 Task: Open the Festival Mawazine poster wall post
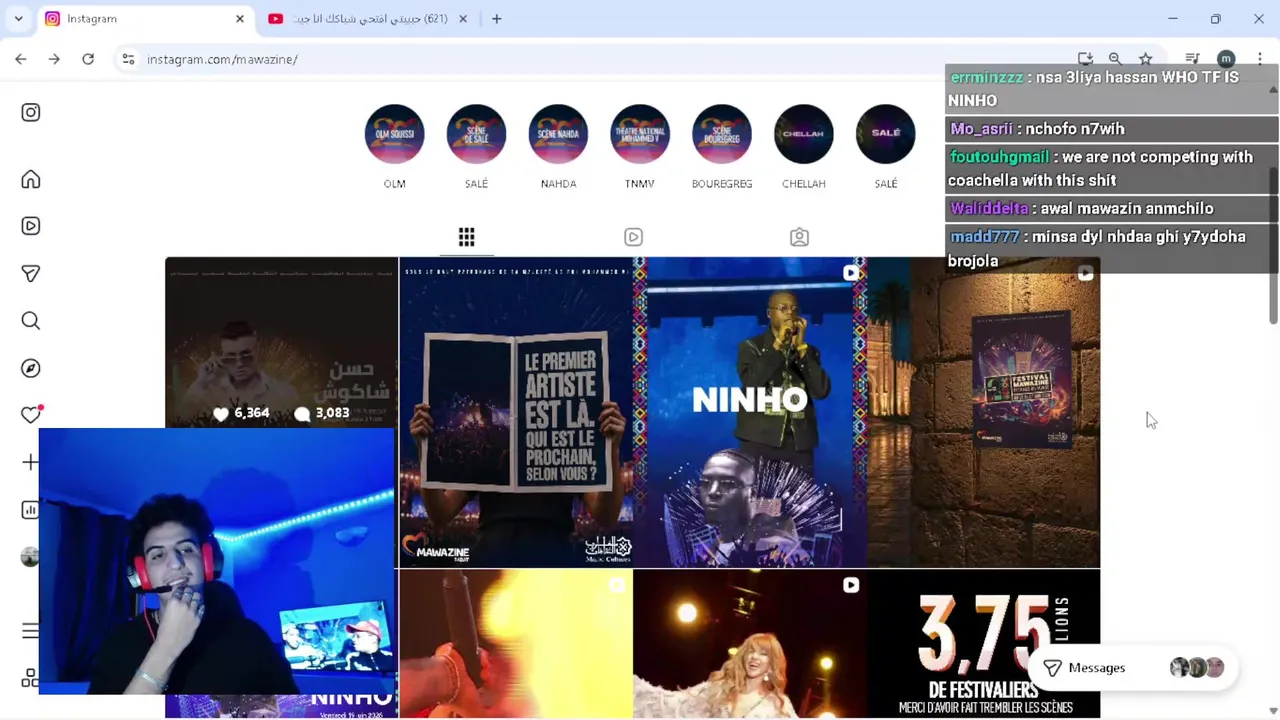coord(984,412)
